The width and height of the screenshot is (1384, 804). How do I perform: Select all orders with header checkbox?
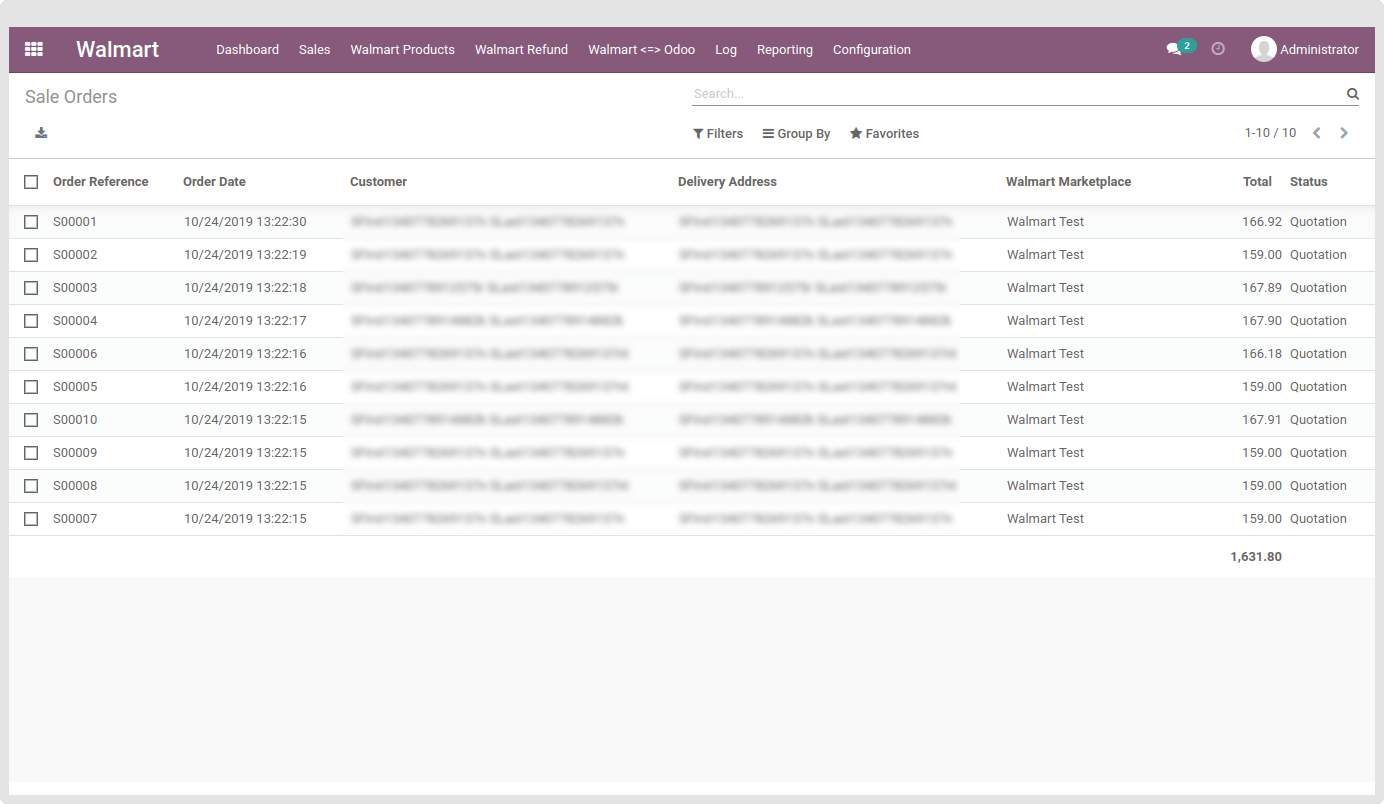tap(31, 182)
